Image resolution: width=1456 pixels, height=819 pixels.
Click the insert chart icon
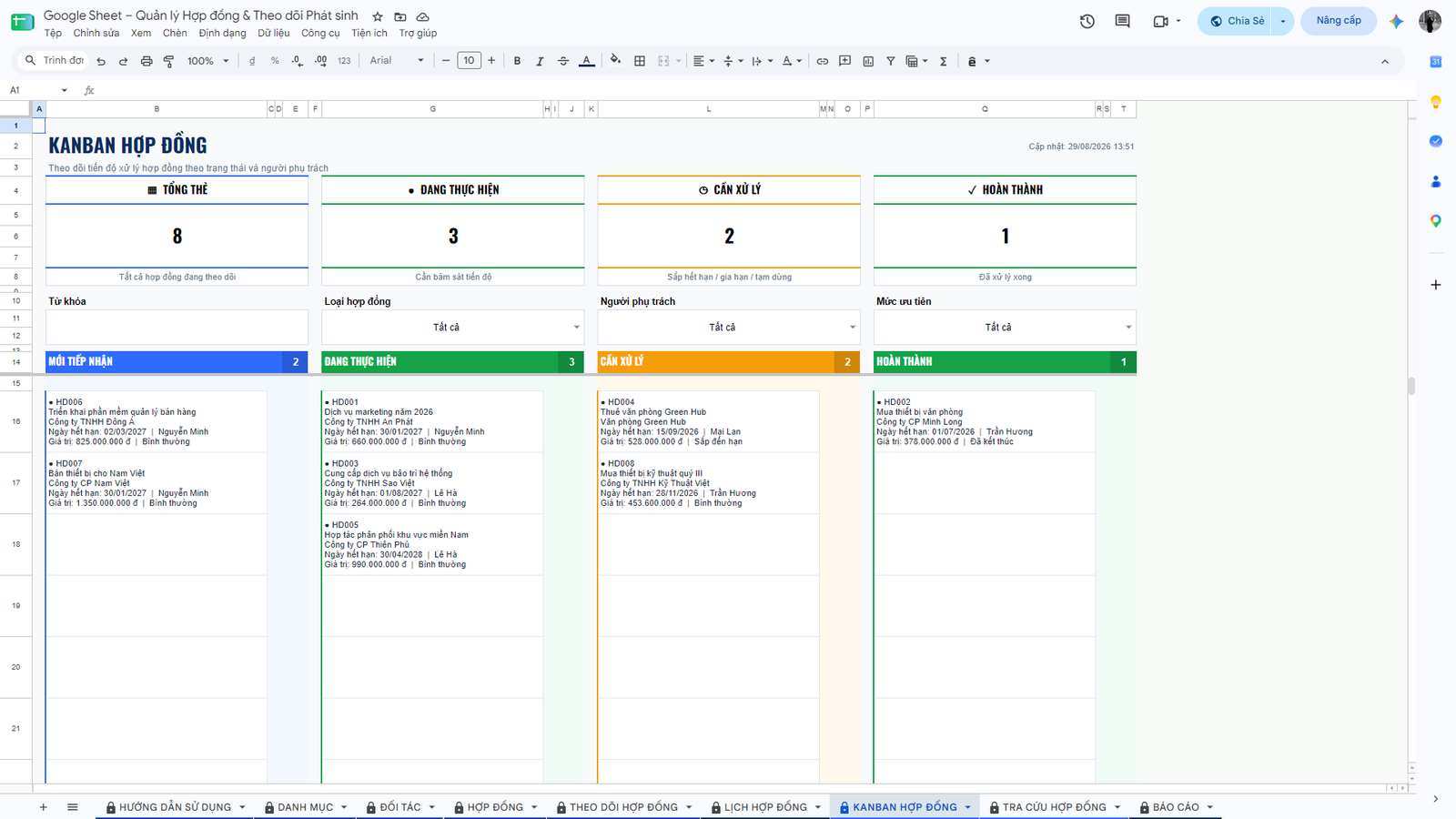click(x=868, y=61)
